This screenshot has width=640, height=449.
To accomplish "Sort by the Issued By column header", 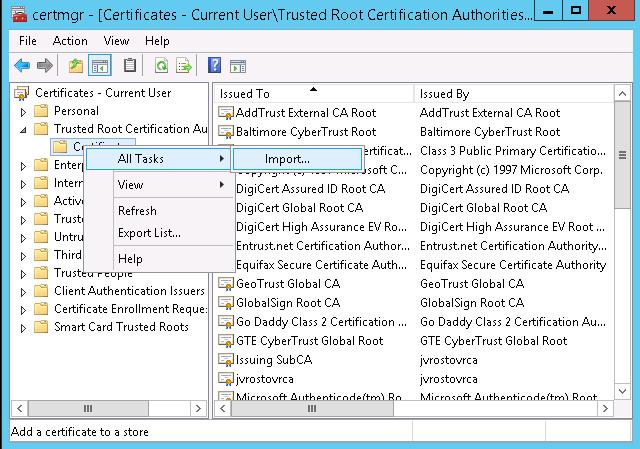I will click(x=513, y=93).
